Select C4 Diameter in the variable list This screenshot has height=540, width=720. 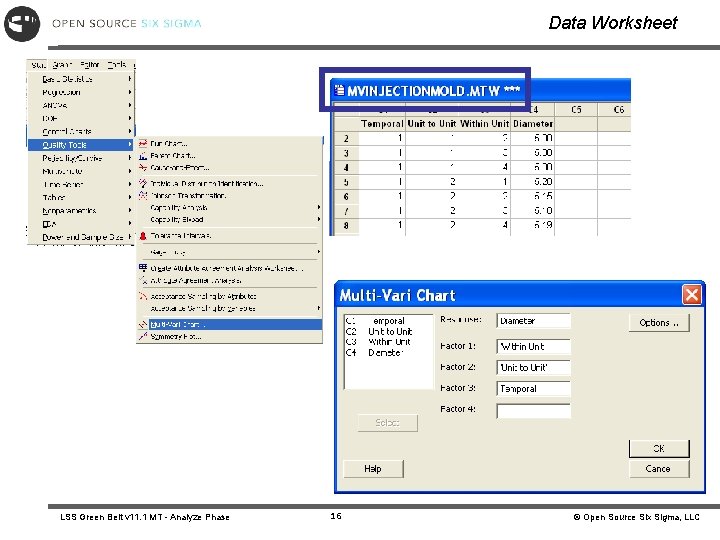pyautogui.click(x=388, y=353)
